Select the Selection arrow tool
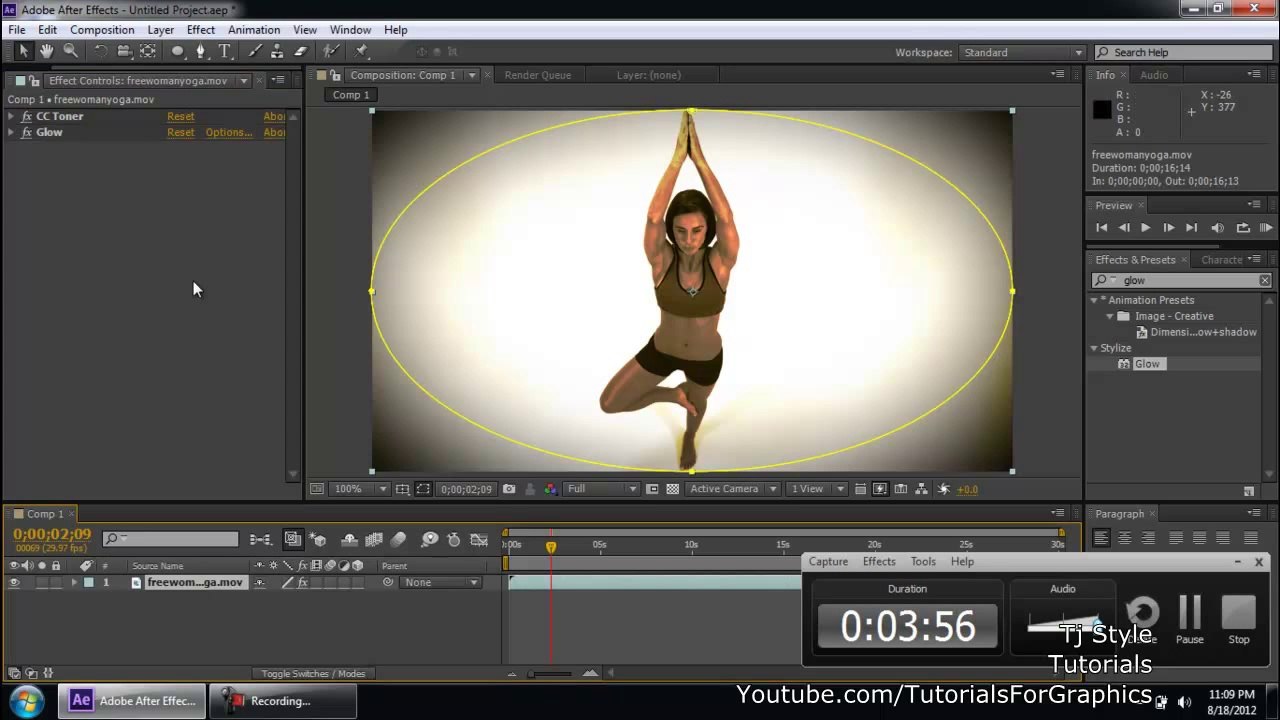The image size is (1280, 720). pyautogui.click(x=24, y=51)
